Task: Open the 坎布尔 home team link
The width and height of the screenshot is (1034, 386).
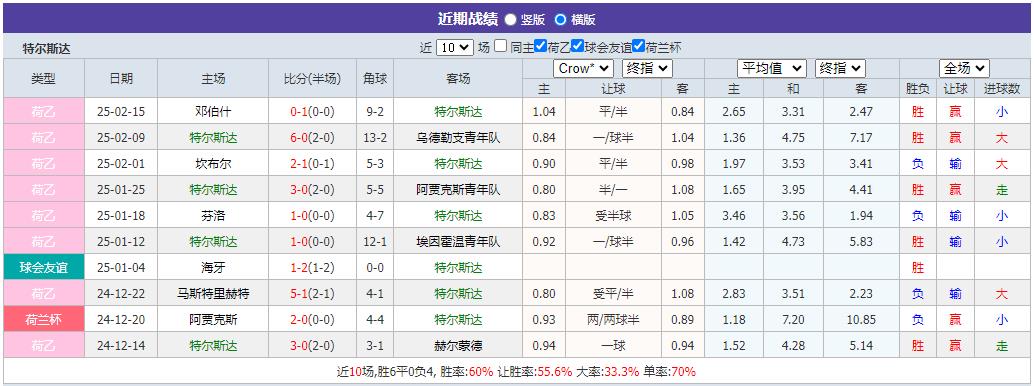Action: point(213,164)
